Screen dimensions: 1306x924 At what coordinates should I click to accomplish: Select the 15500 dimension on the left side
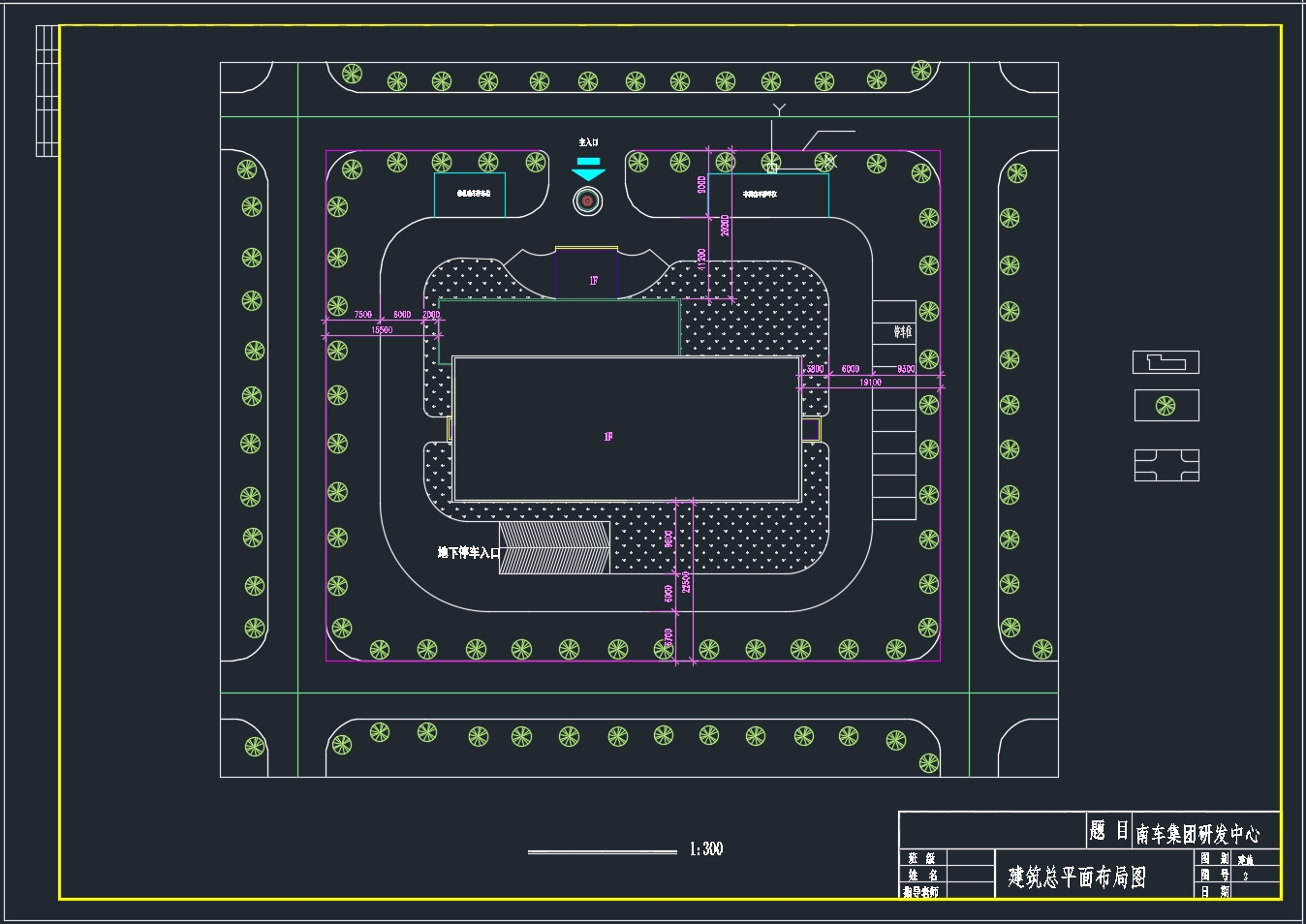click(382, 330)
